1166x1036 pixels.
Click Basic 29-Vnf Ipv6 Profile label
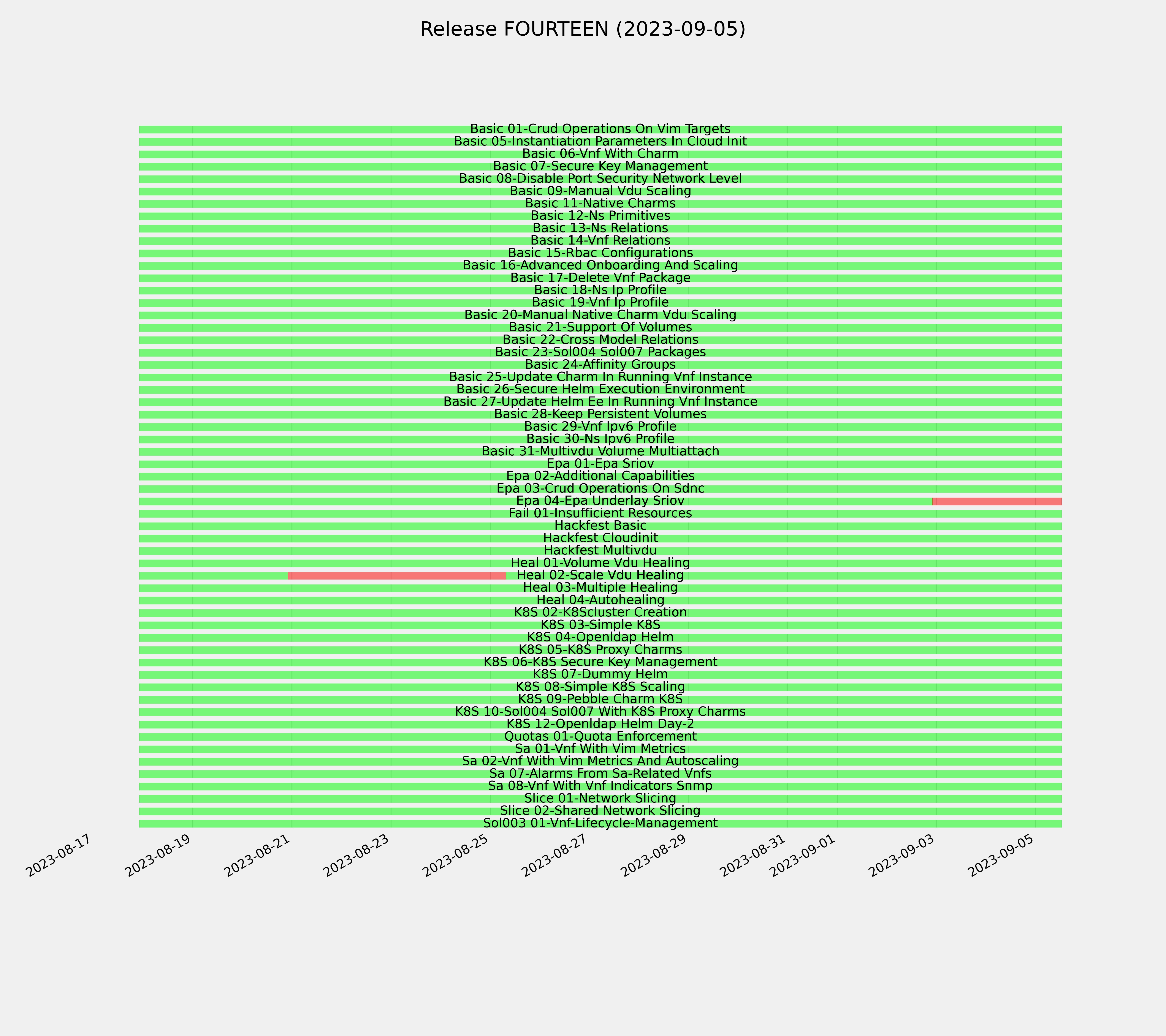click(600, 427)
